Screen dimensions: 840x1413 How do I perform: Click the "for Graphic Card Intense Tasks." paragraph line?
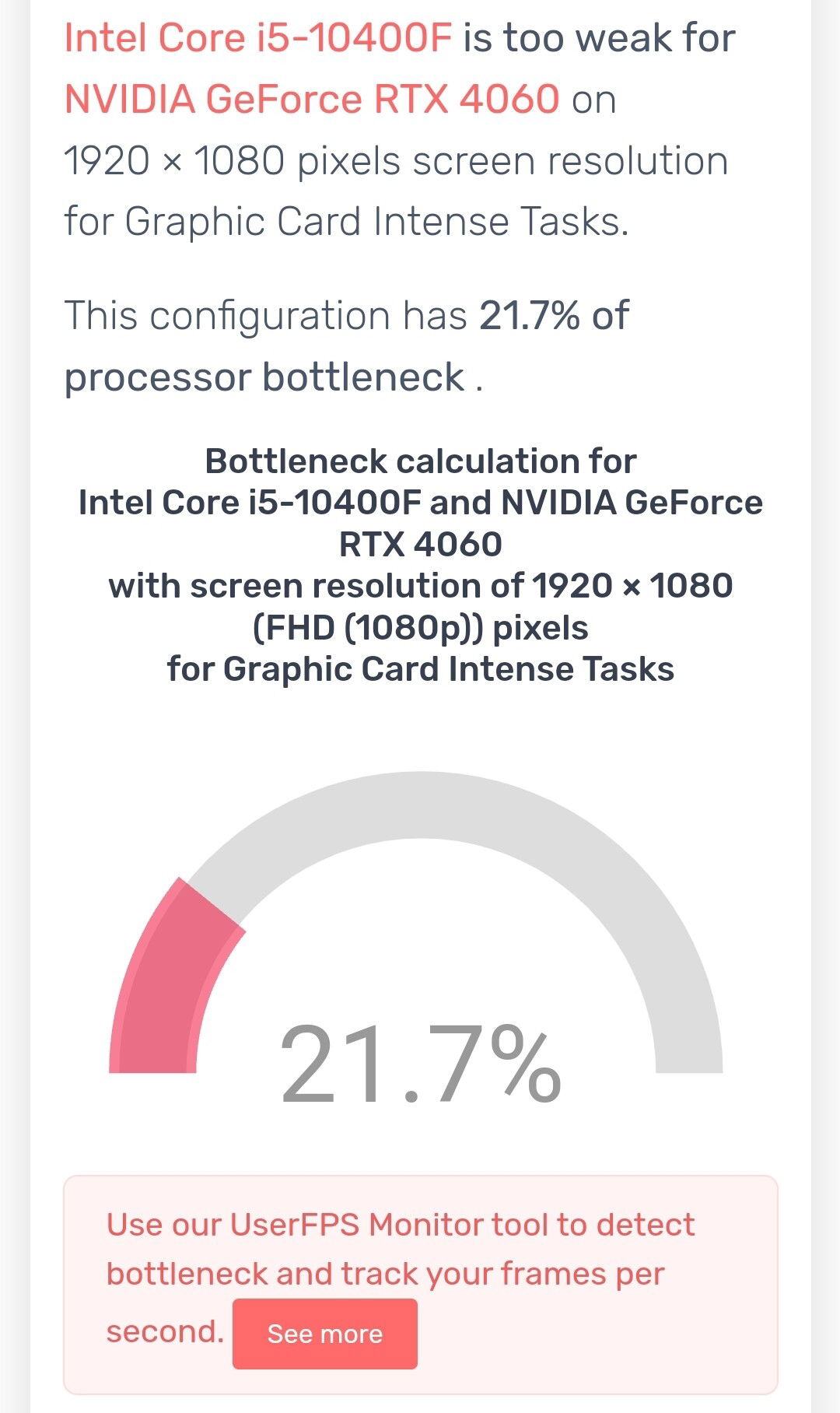(x=346, y=221)
